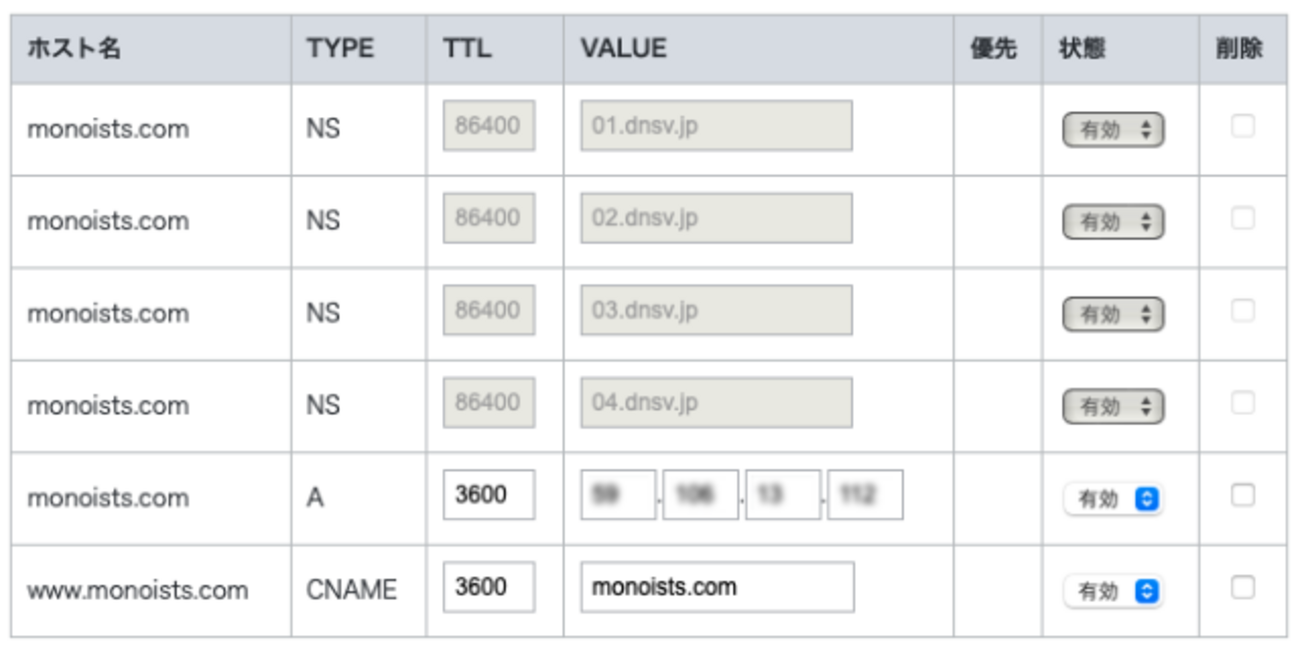1300x646 pixels.
Task: Open status dropdown for 03.dnsv.jp row
Action: 1113,314
